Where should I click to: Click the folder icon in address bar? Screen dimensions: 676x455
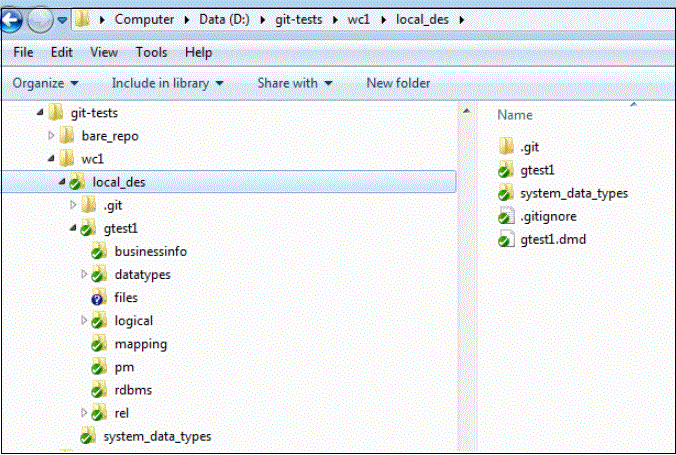[x=82, y=19]
